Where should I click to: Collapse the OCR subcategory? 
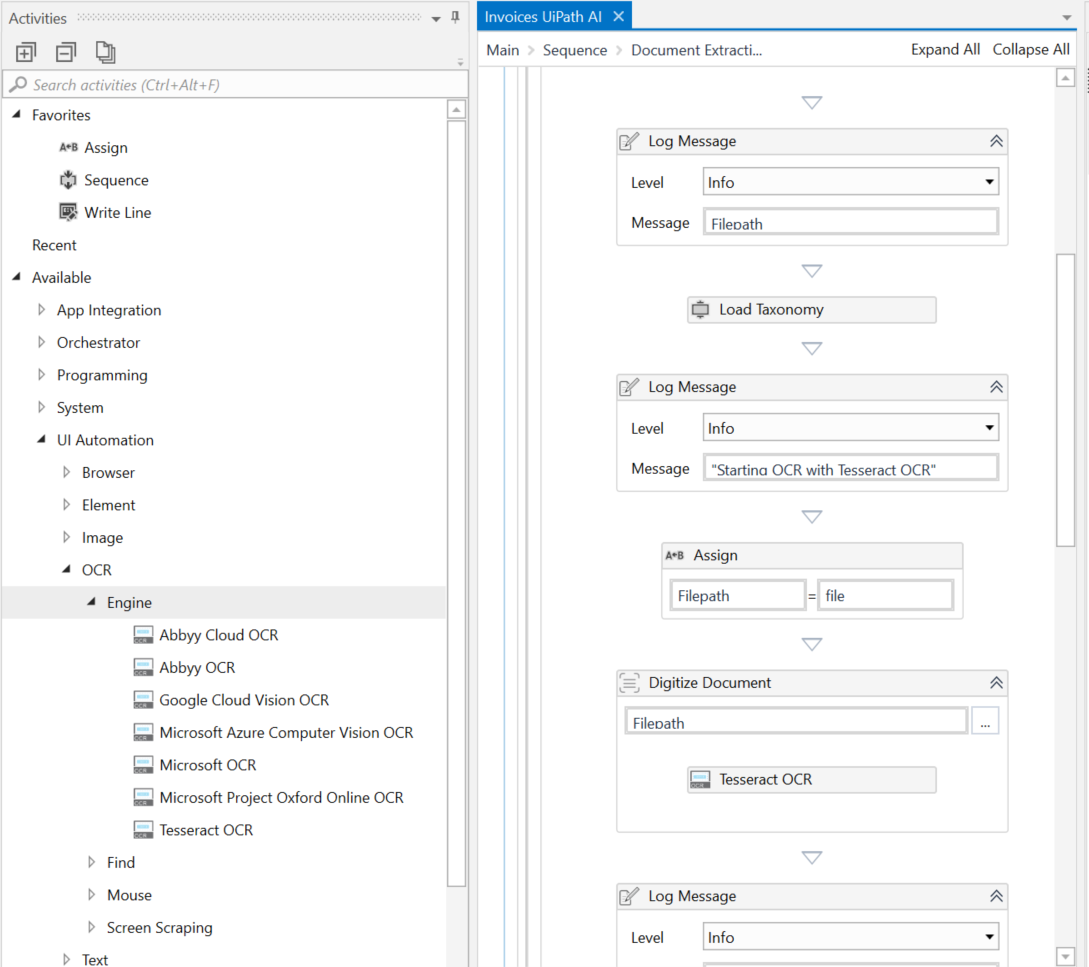coord(67,569)
